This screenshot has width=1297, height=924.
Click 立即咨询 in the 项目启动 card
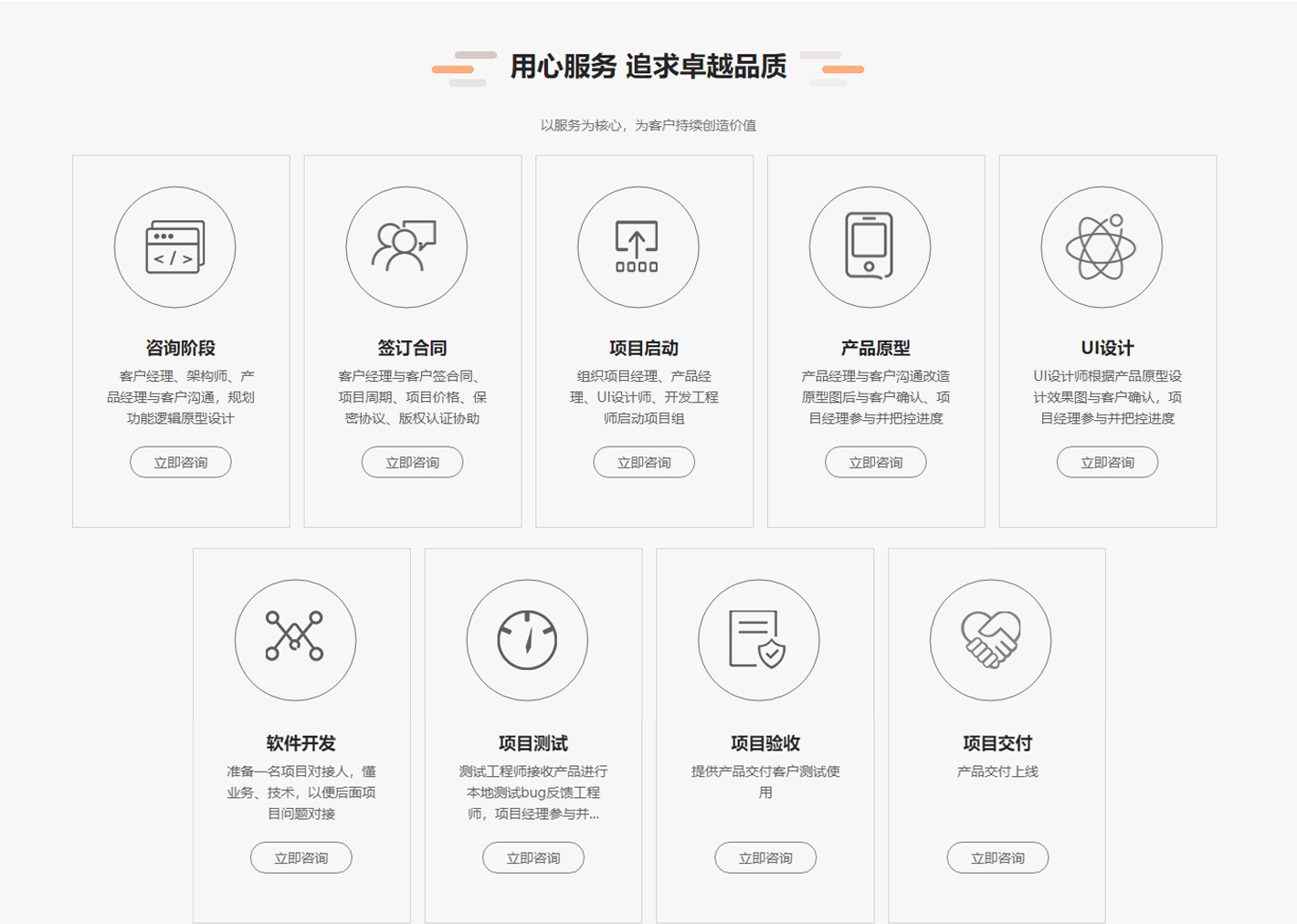pos(644,462)
